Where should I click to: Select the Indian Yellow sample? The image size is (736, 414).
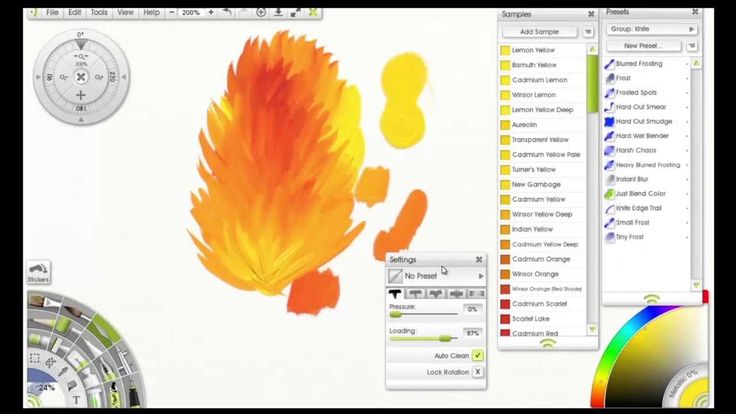543,230
